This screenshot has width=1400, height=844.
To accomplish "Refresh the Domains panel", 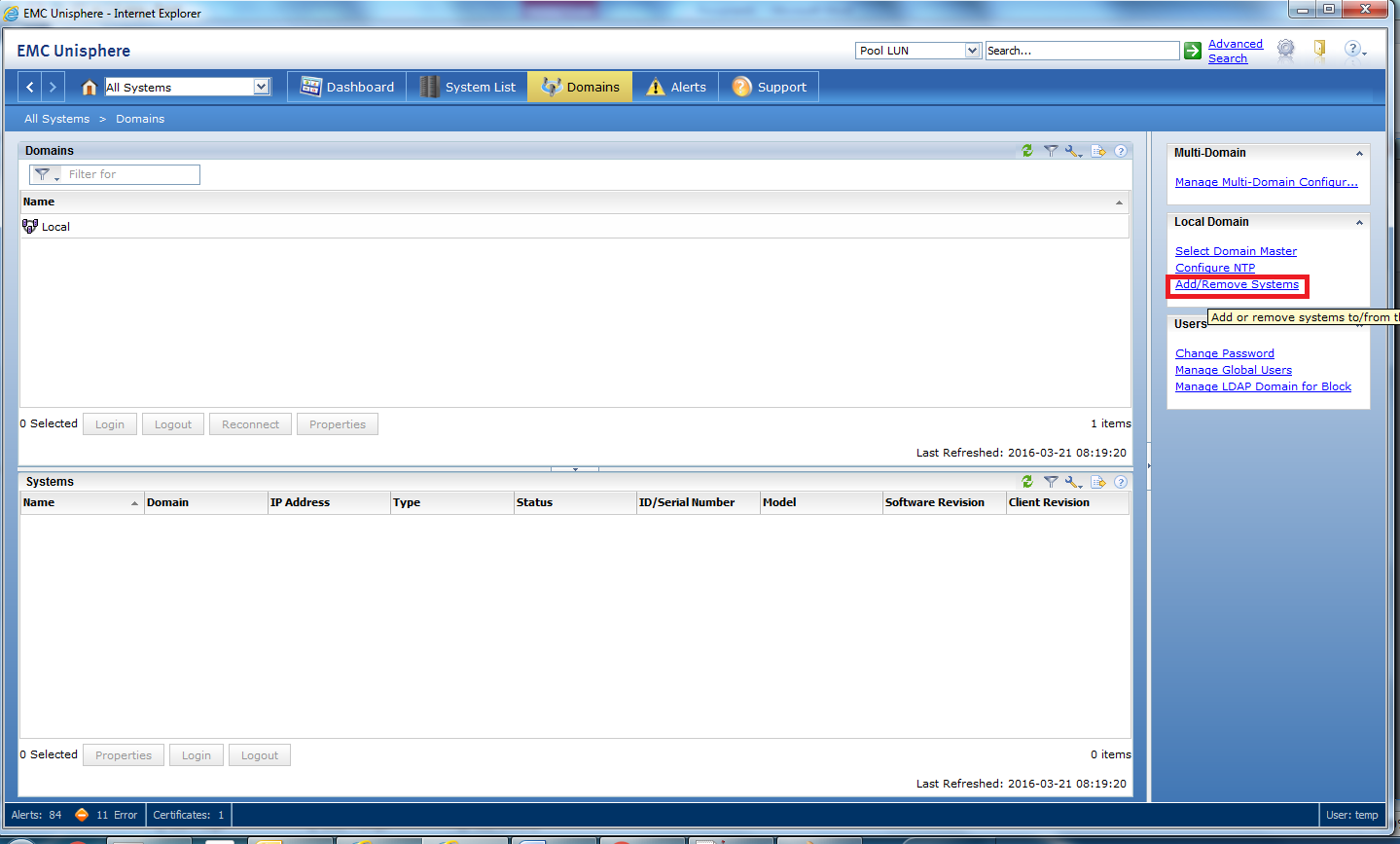I will [1027, 151].
